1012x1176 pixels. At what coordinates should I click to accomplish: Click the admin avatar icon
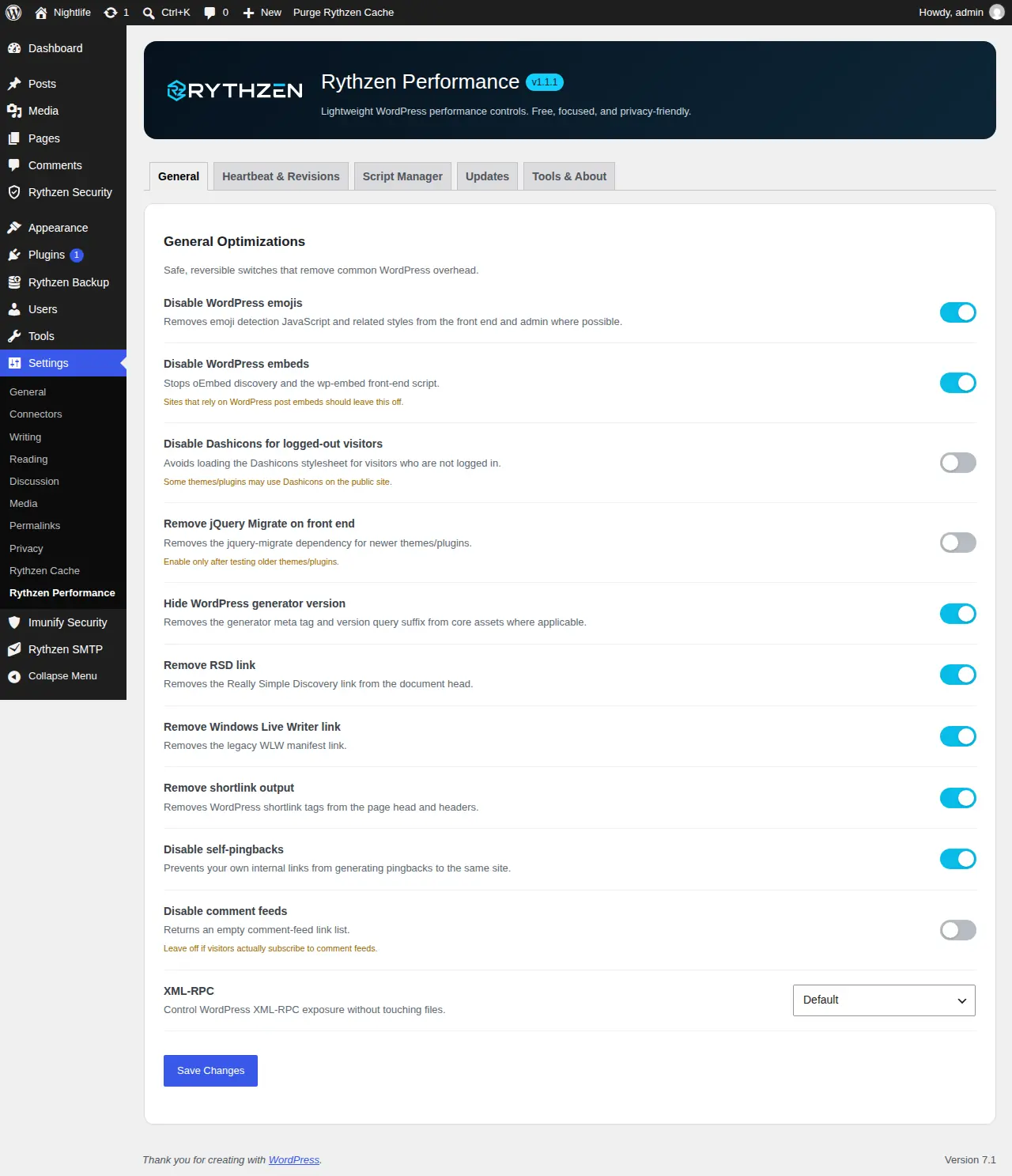[997, 13]
